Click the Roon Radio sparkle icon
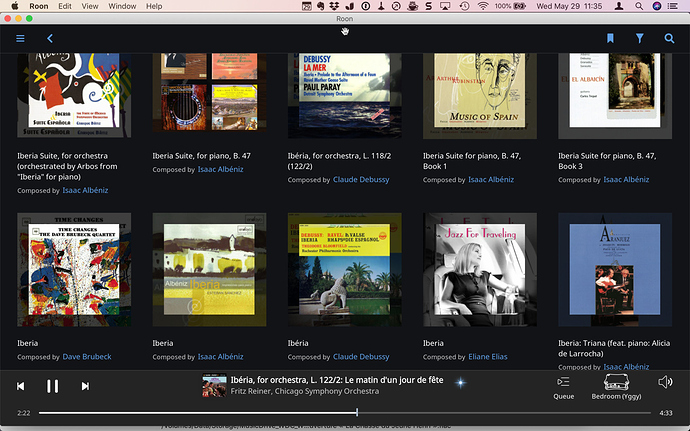The width and height of the screenshot is (690, 431). pyautogui.click(x=461, y=383)
